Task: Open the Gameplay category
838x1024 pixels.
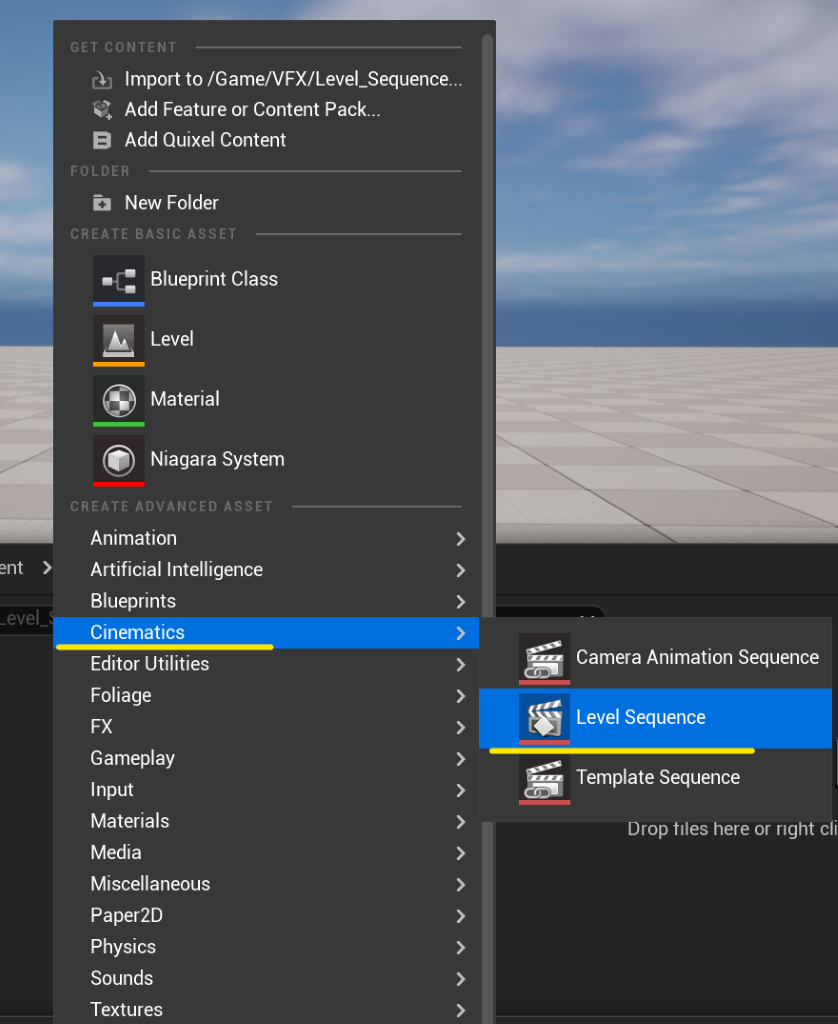Action: [266, 758]
